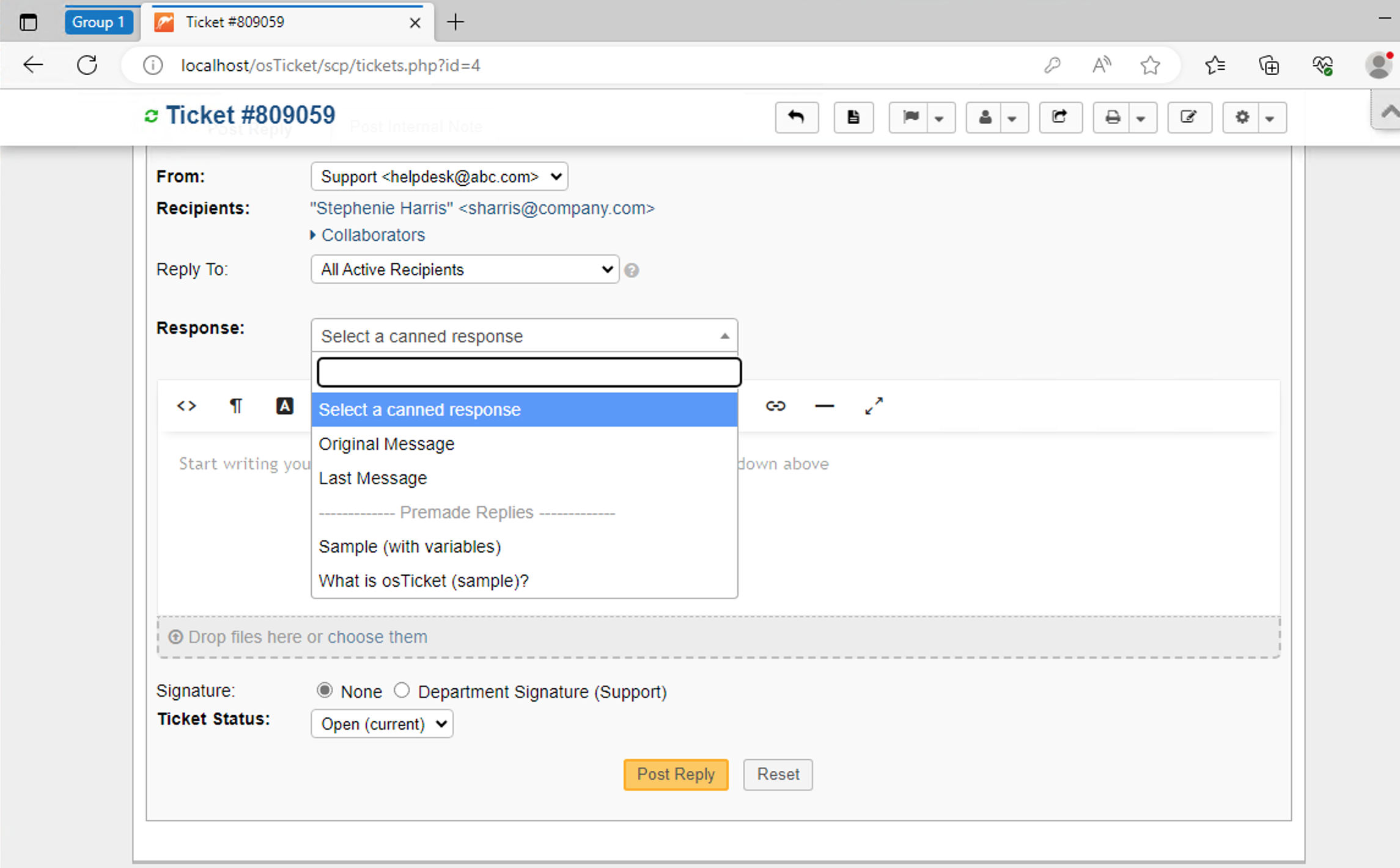Click the Post Reply button

click(676, 774)
